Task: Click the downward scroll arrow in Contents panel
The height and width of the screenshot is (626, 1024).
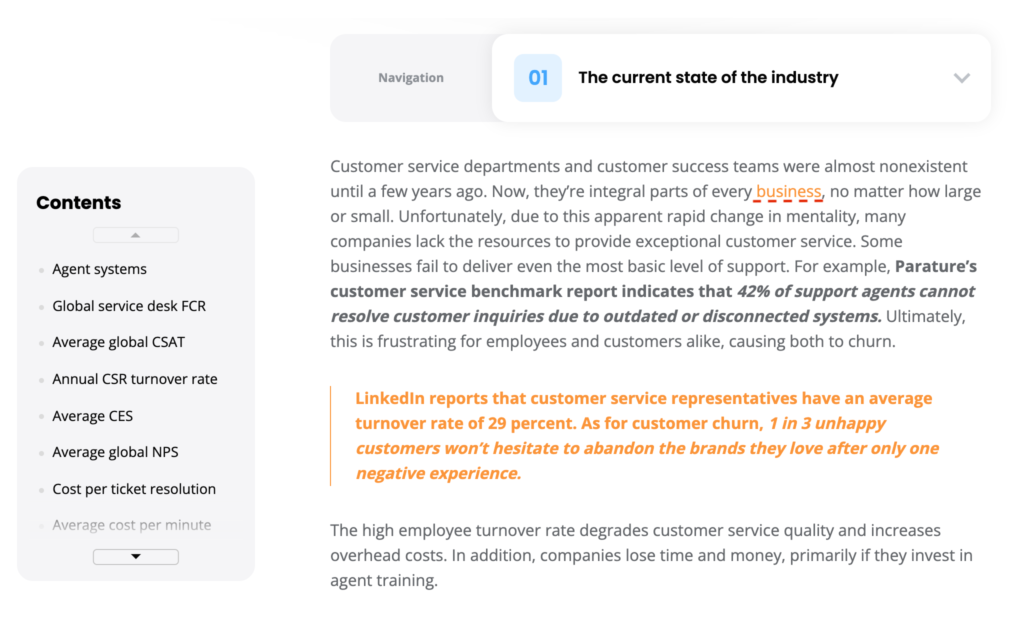Action: click(135, 556)
